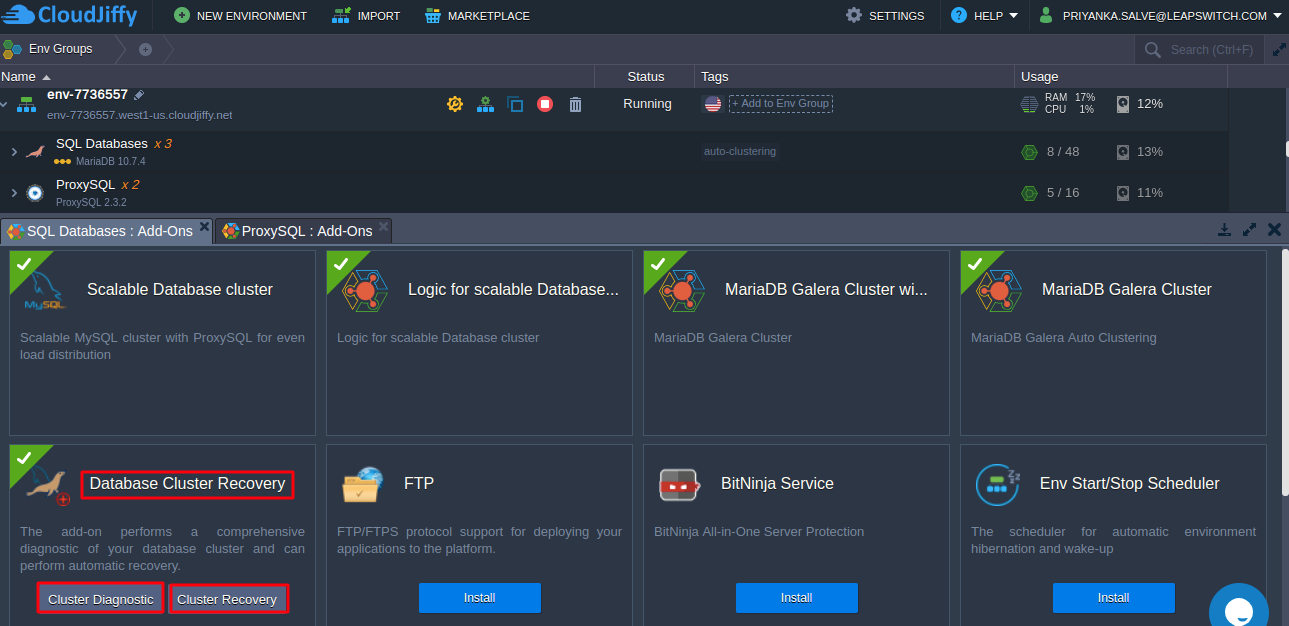The width and height of the screenshot is (1289, 626).
Task: Collapse the env-7736557 environment row
Action: [x=4, y=104]
